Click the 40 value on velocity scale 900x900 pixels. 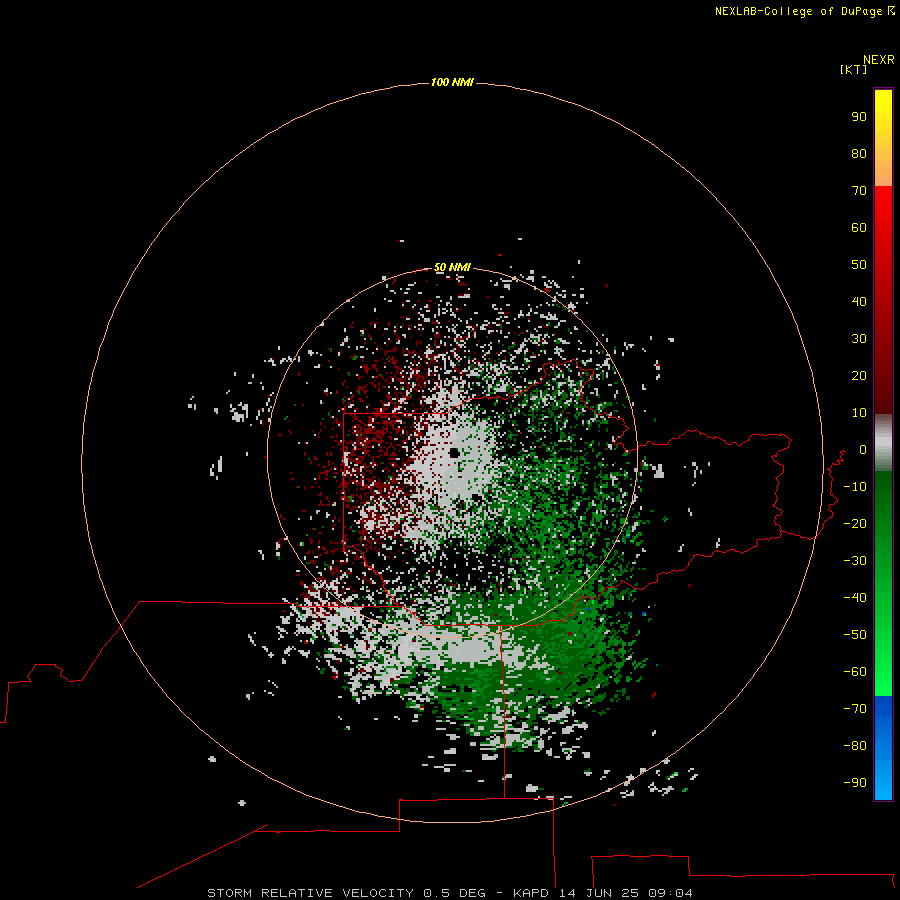tap(859, 301)
